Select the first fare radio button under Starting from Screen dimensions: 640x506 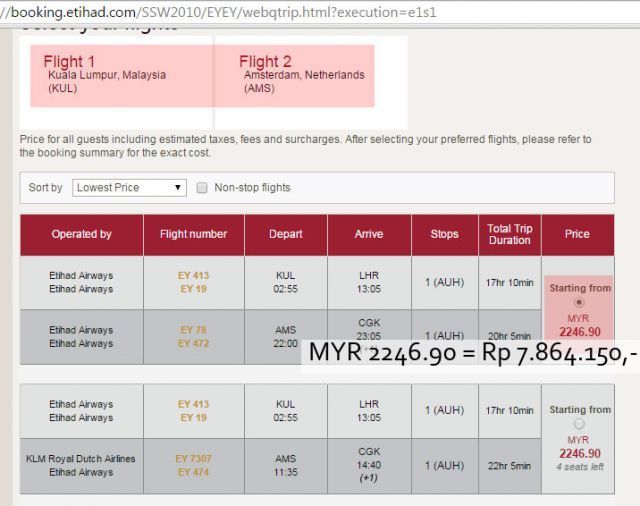579,303
